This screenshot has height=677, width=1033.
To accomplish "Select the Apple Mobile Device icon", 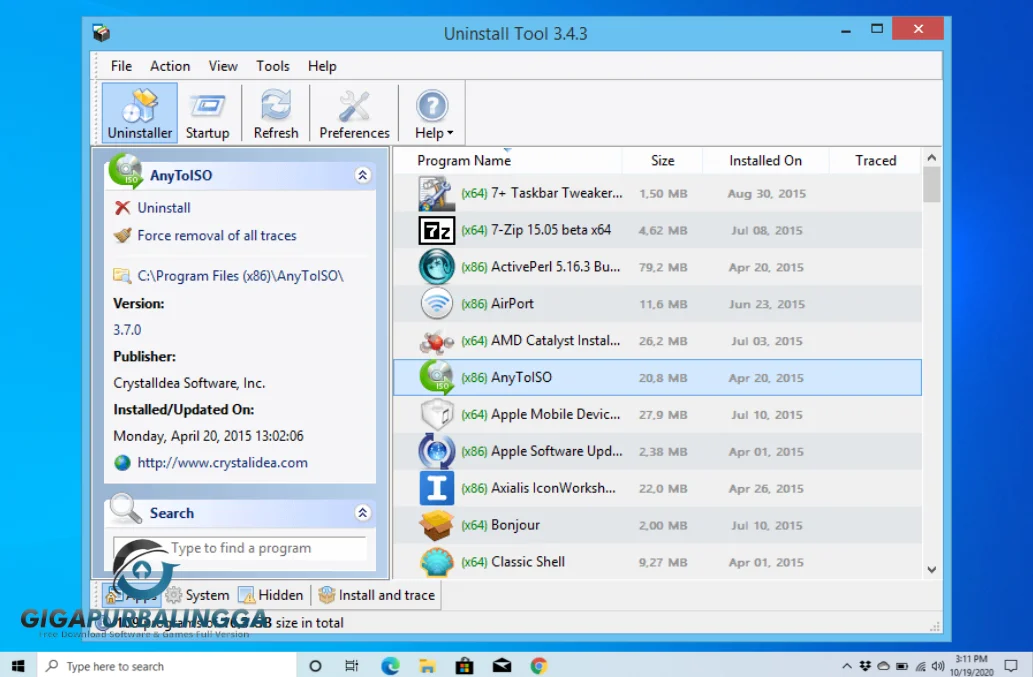I will coord(436,414).
